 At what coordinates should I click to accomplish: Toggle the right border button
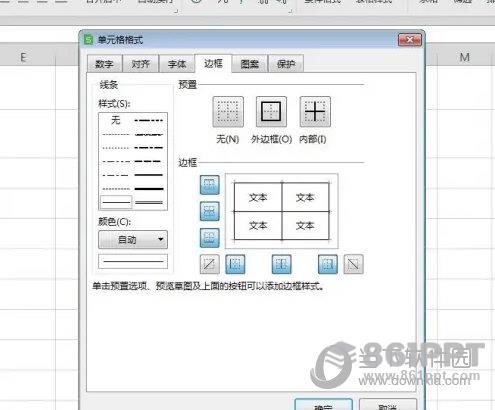(x=328, y=264)
